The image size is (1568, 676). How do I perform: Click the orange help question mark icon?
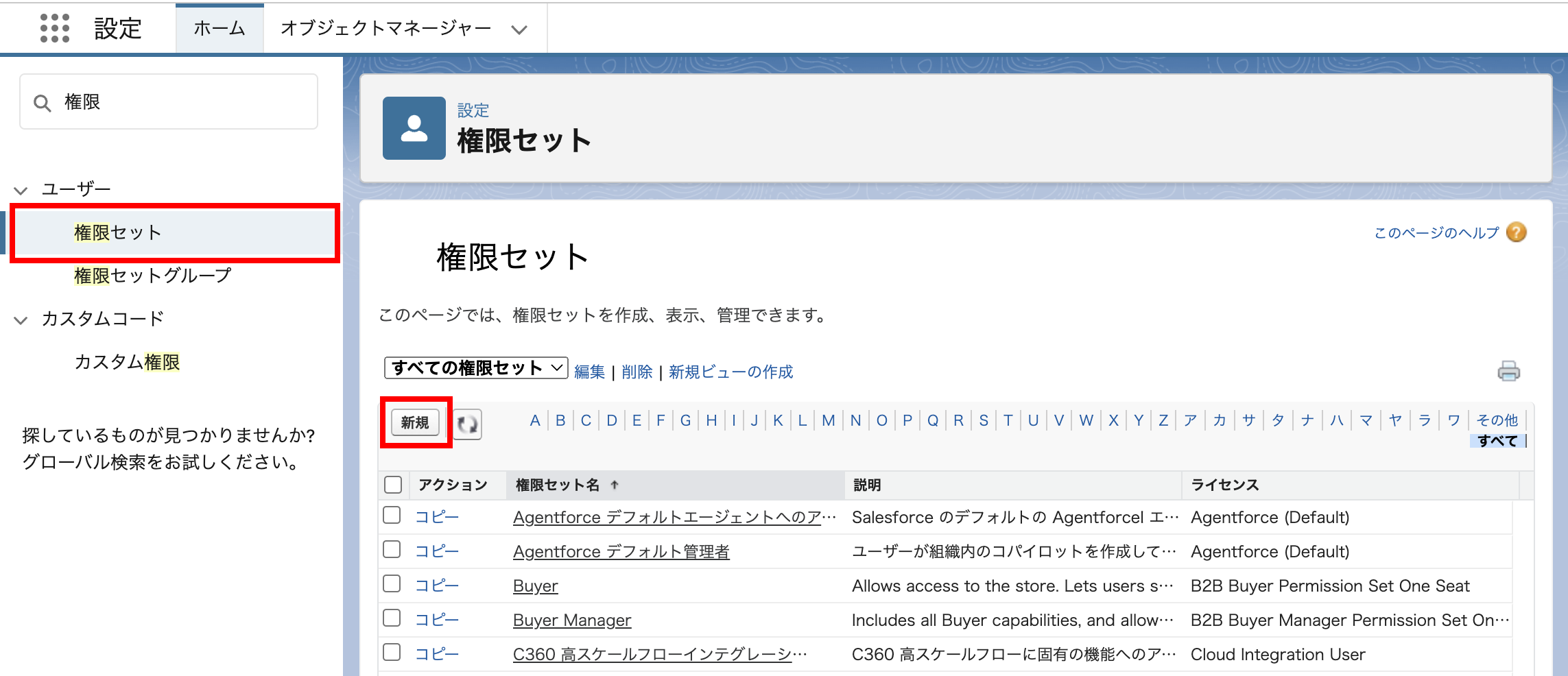[x=1517, y=232]
